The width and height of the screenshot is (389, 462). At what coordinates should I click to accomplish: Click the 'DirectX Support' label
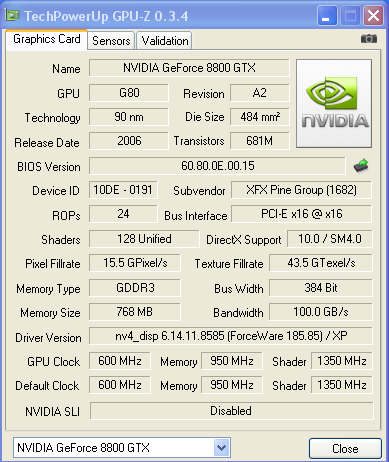[244, 240]
